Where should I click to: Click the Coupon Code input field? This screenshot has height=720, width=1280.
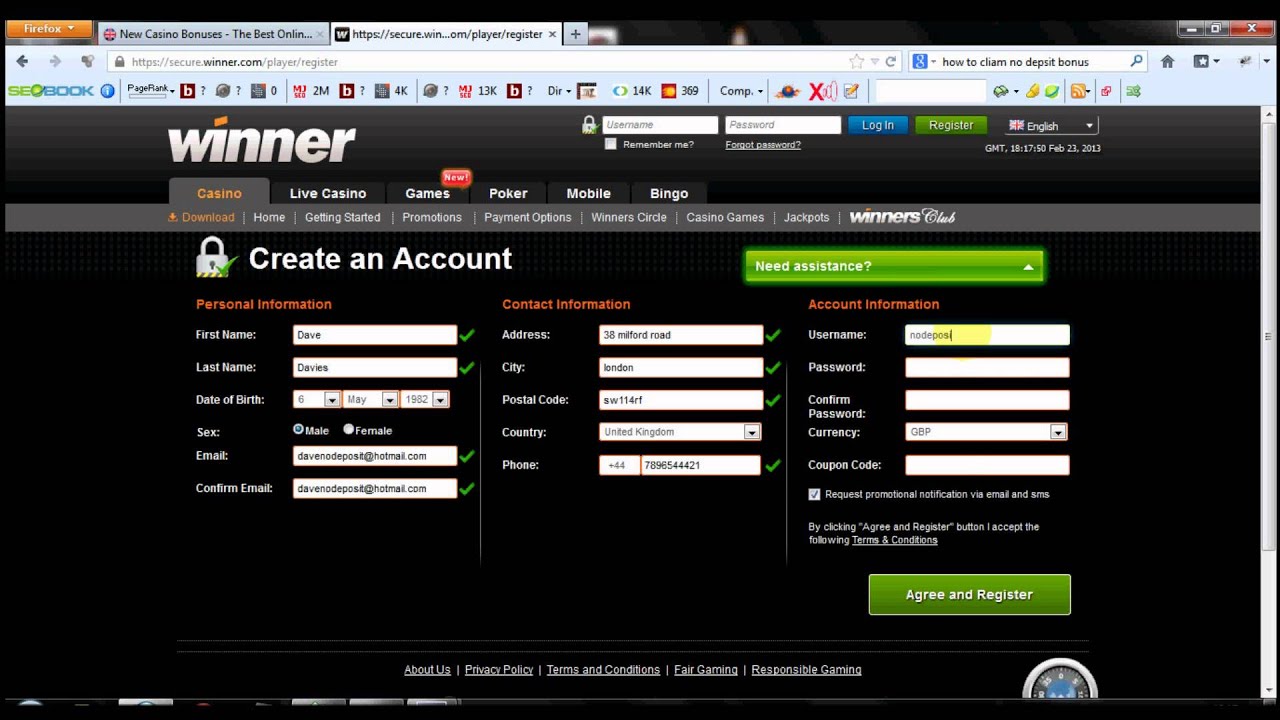tap(987, 465)
